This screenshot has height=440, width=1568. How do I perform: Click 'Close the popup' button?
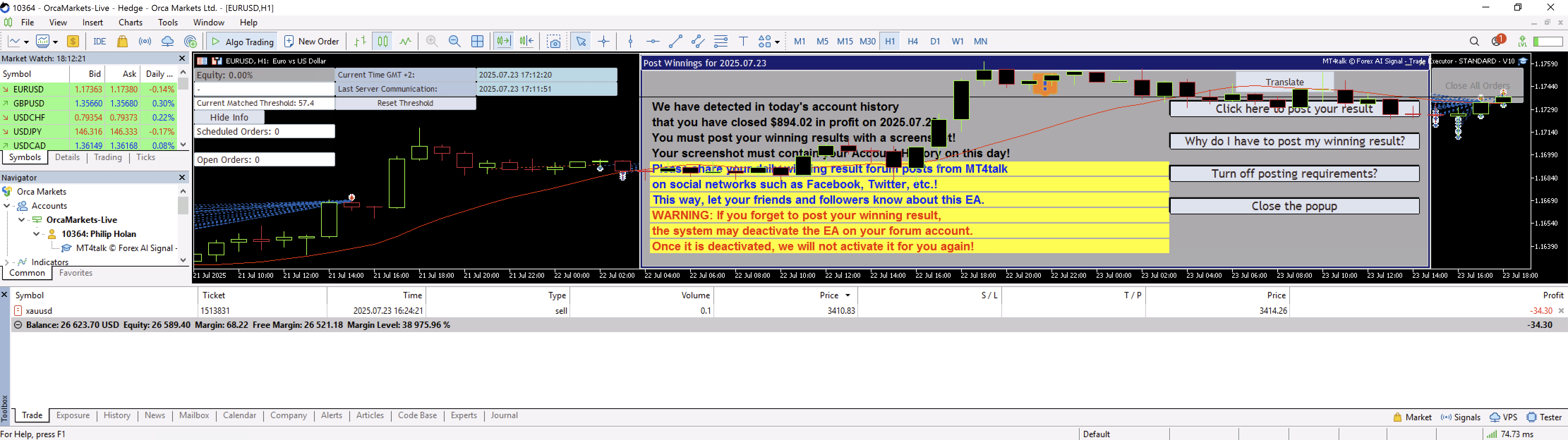click(x=1293, y=206)
